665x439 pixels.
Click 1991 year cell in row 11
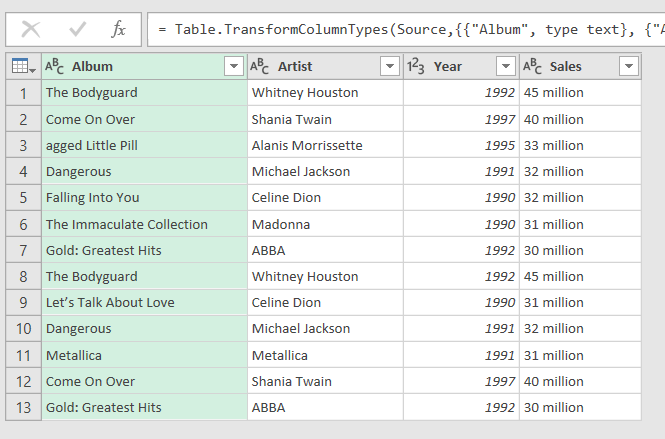(461, 355)
